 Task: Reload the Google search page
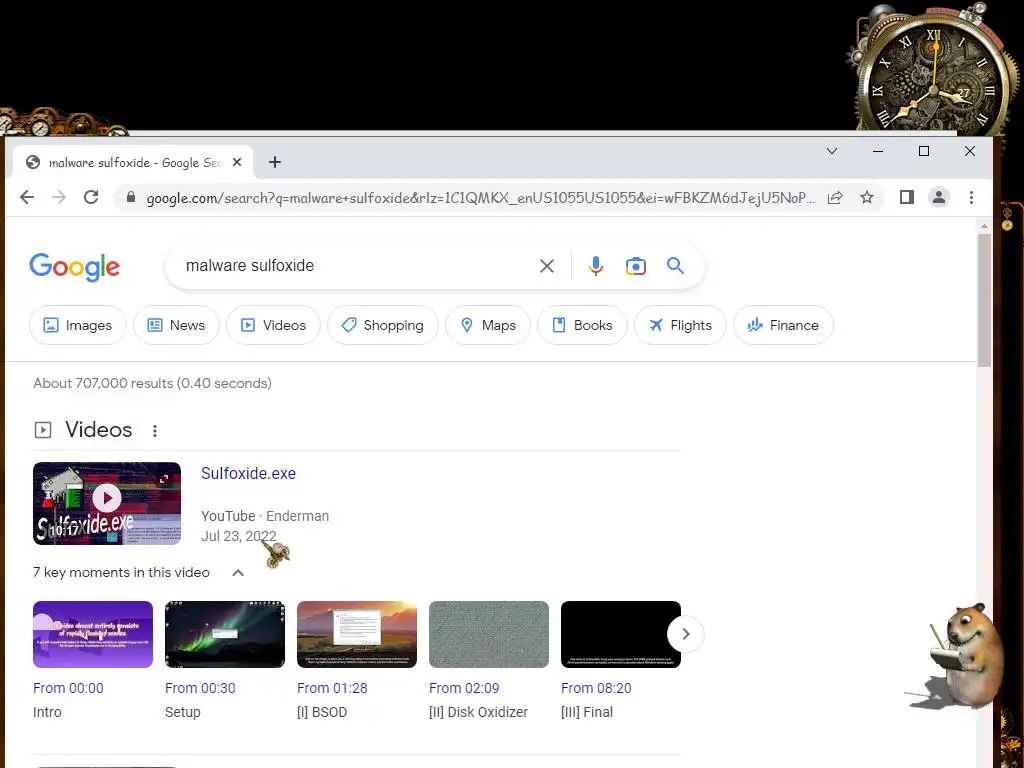(x=91, y=197)
